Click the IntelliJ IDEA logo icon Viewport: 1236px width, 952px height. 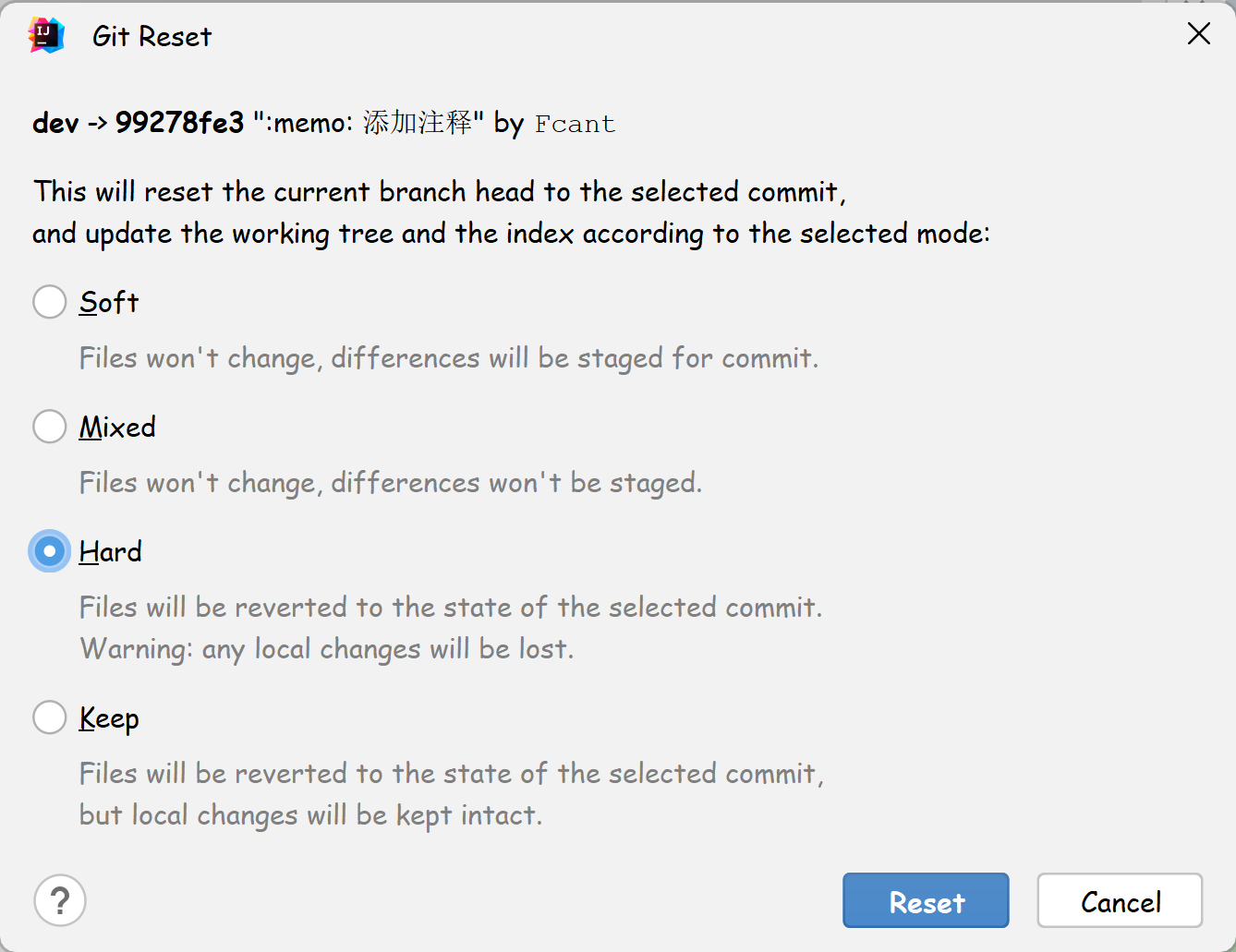46,36
